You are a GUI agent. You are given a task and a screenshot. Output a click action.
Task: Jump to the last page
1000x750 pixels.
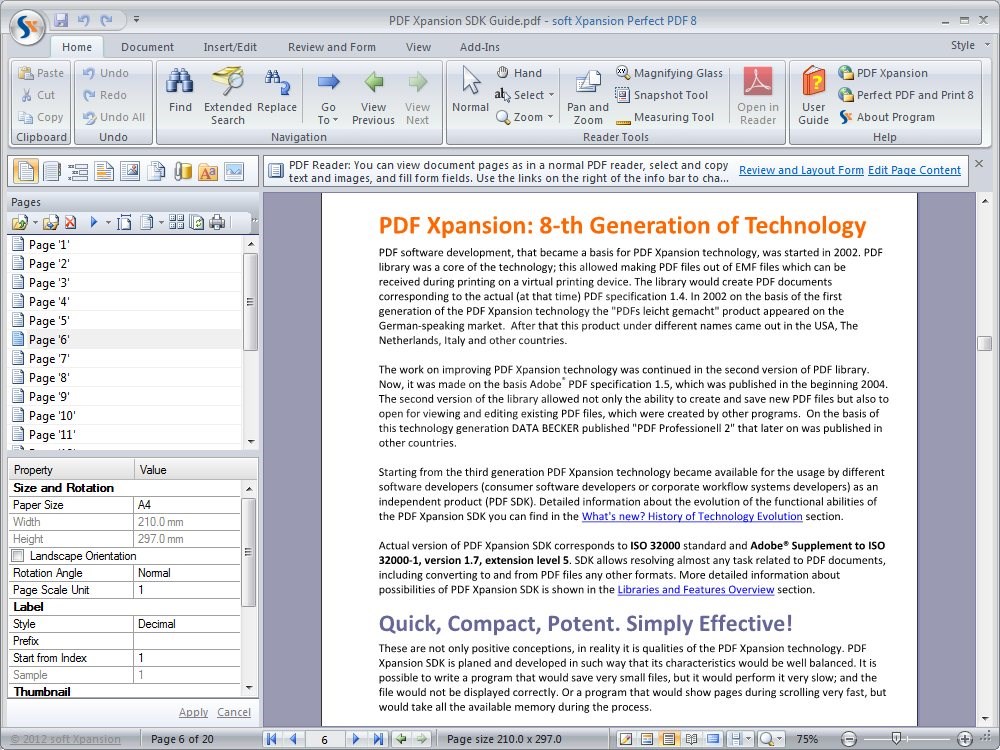(x=378, y=739)
